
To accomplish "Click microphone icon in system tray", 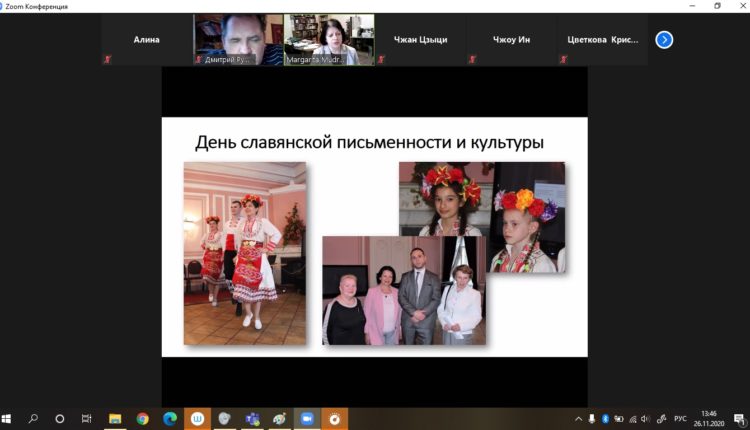I will (592, 419).
